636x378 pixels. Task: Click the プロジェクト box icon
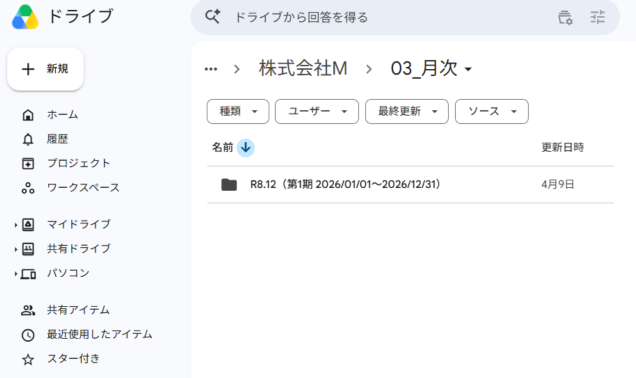click(28, 163)
